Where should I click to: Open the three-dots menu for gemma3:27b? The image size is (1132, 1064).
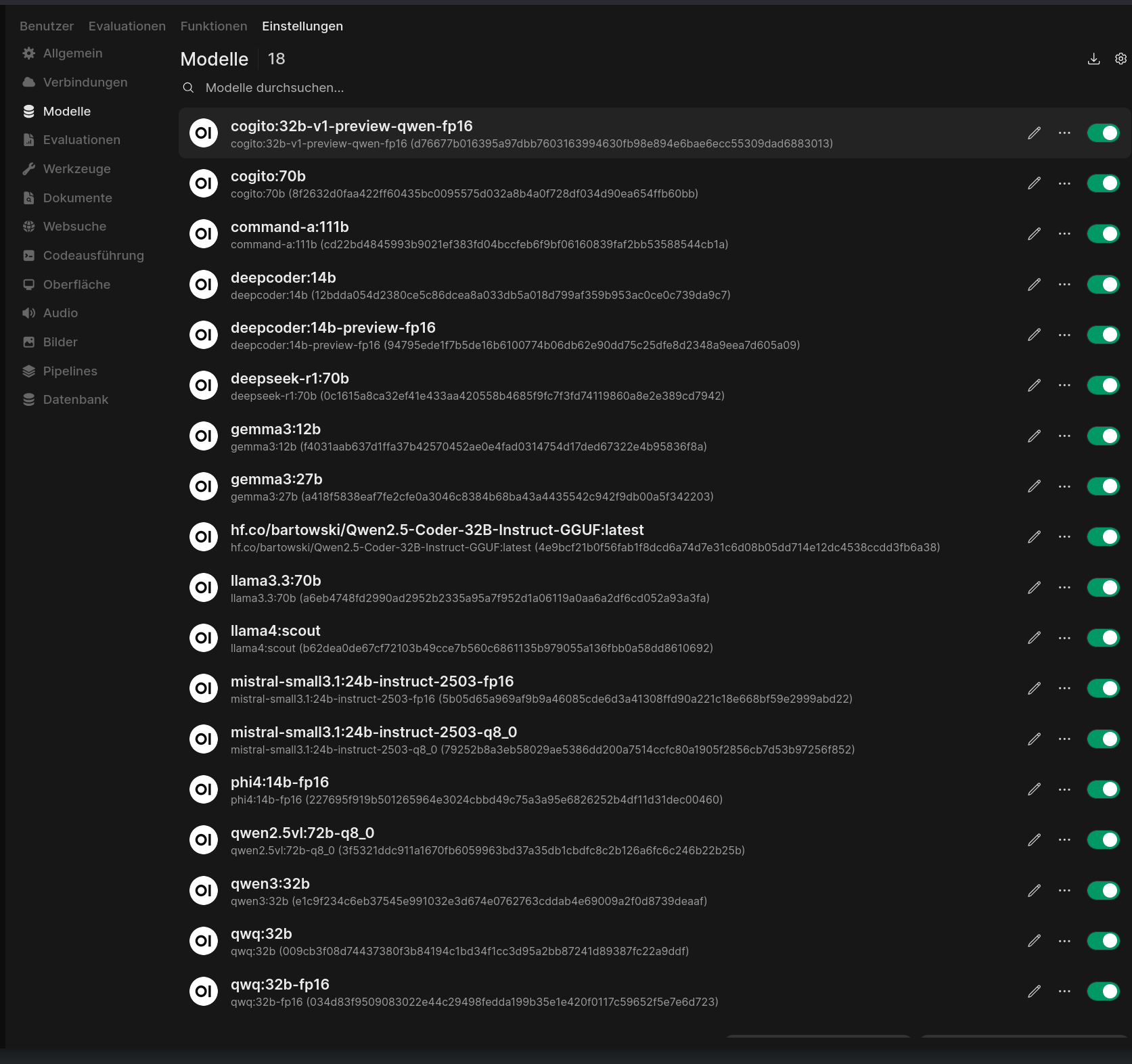[1064, 486]
